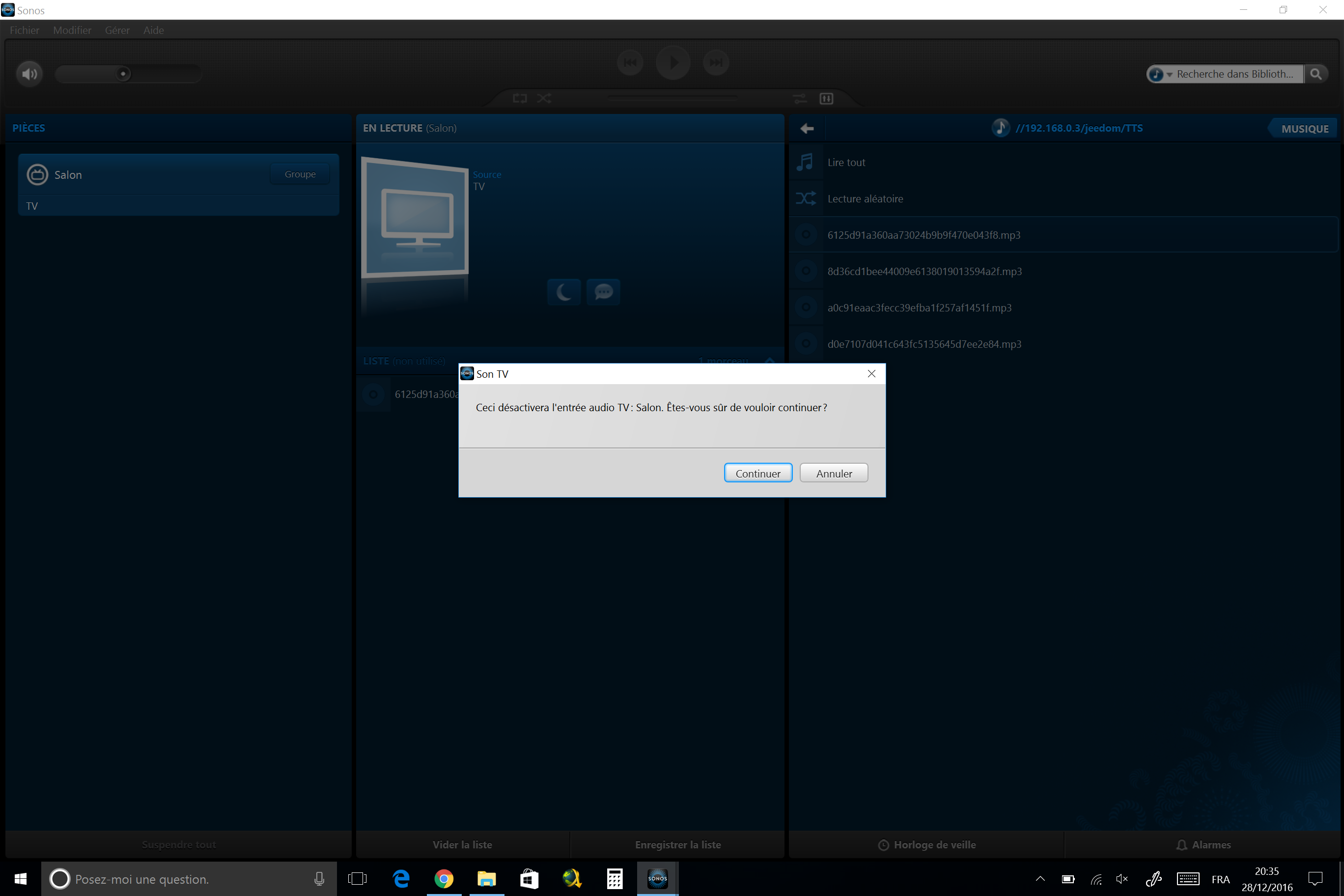This screenshot has width=1344, height=896.
Task: Open the system volume tray icon
Action: point(1122,879)
